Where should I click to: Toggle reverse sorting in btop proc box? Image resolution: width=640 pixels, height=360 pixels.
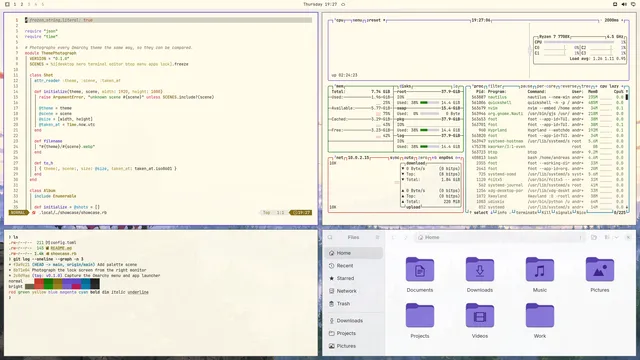pyautogui.click(x=568, y=87)
